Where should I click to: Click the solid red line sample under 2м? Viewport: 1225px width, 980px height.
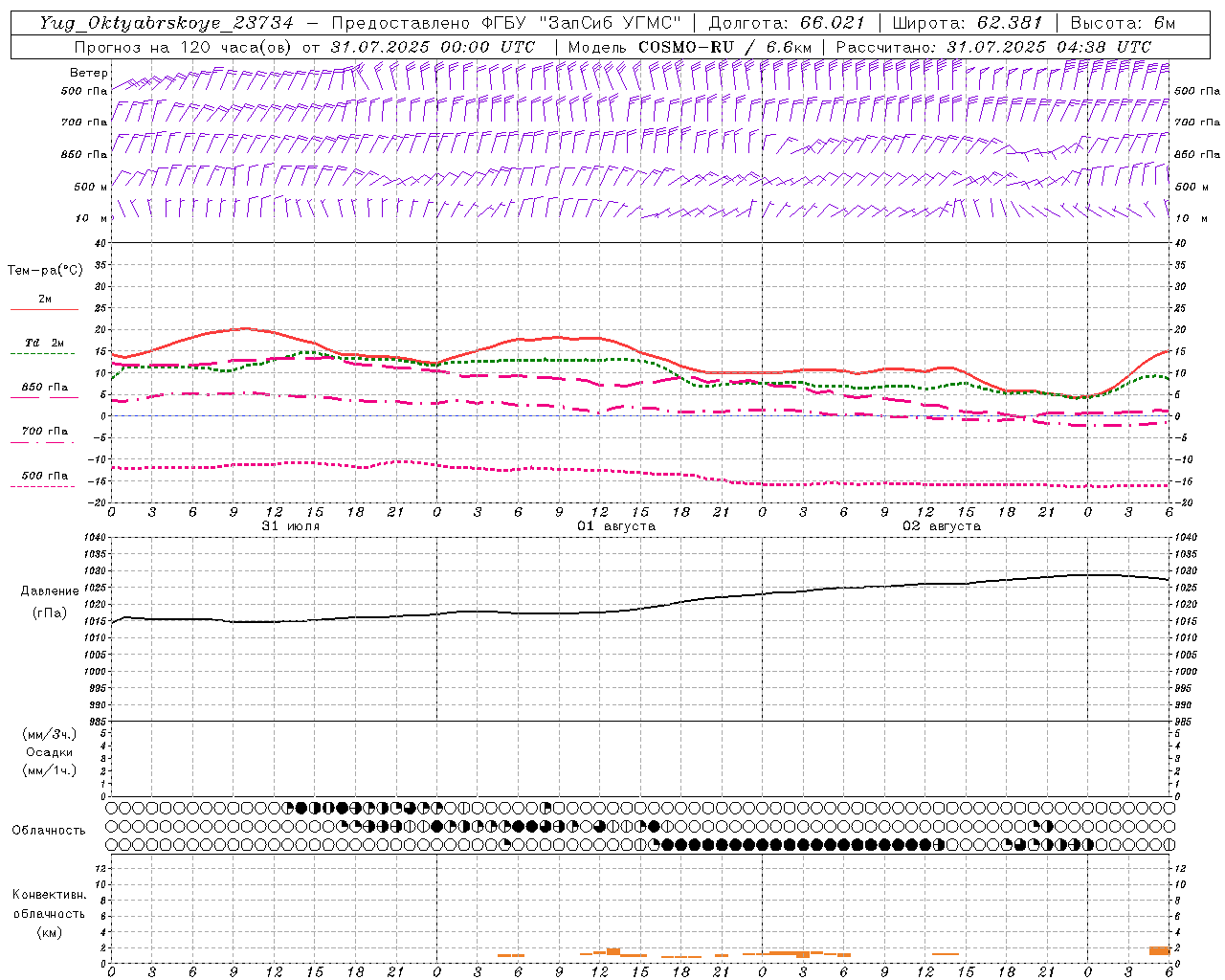[x=45, y=309]
